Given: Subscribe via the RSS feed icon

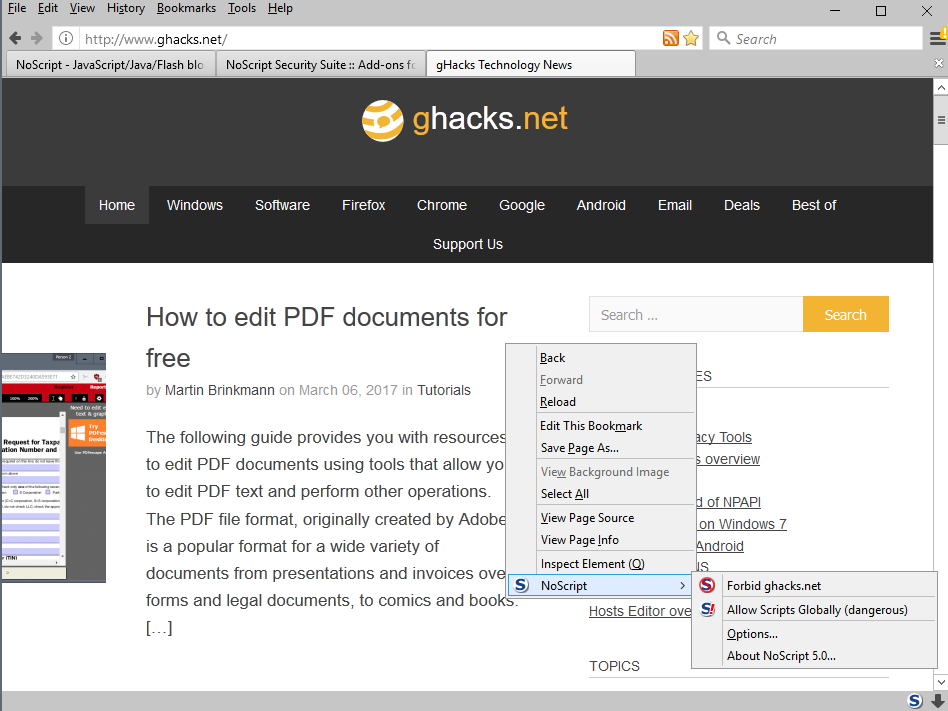Looking at the screenshot, I should point(670,39).
